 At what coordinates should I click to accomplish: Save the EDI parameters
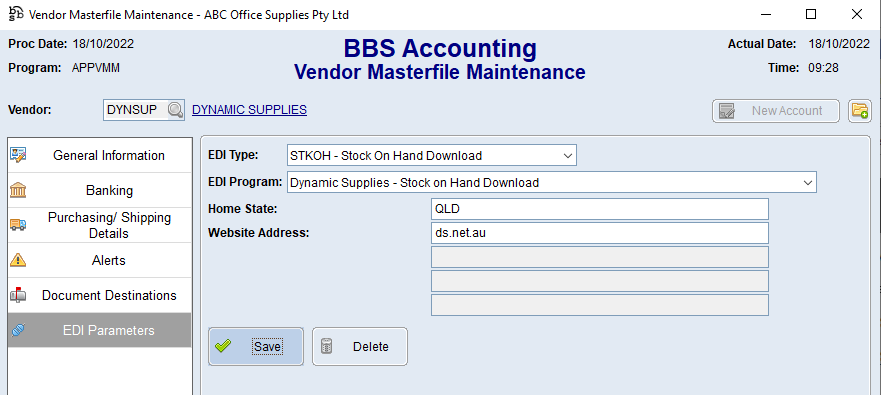click(256, 347)
